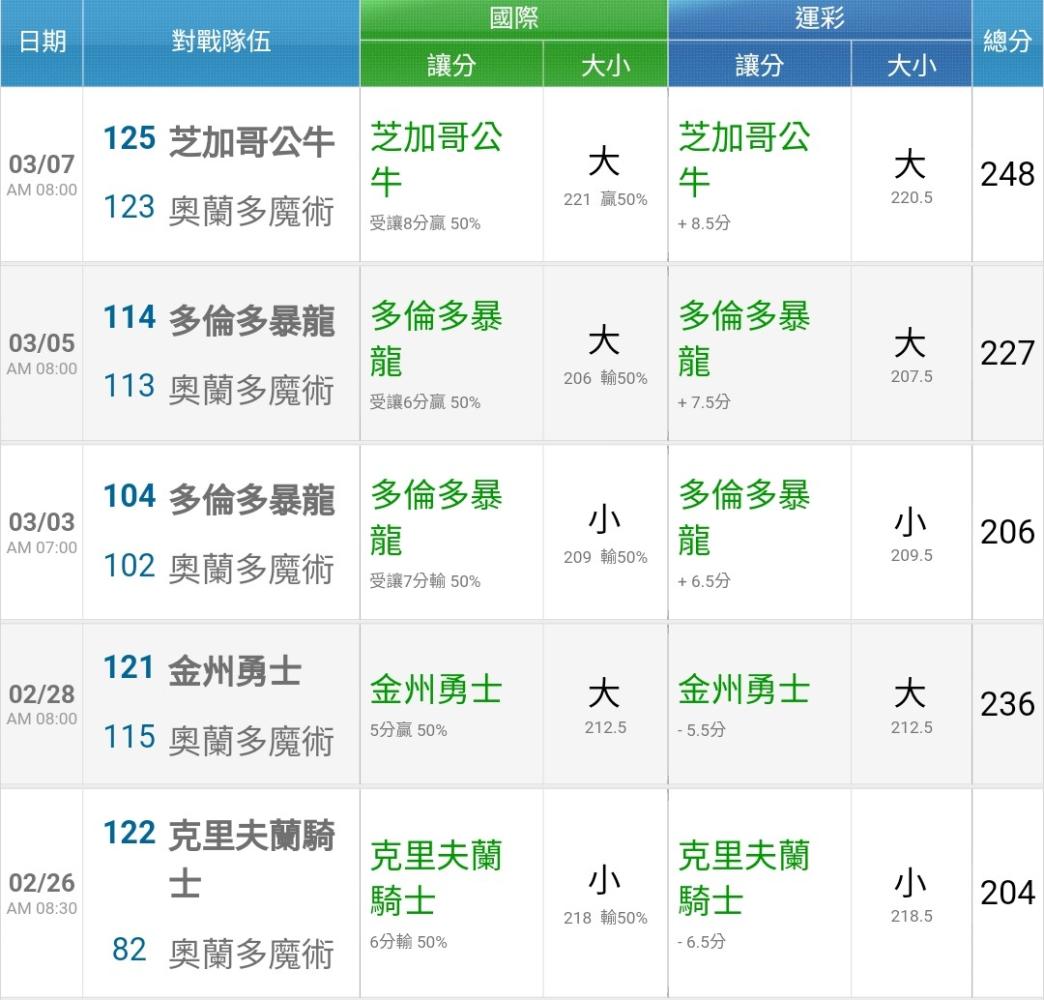
Task: Click the 220.5 運彩 total line
Action: pos(912,197)
